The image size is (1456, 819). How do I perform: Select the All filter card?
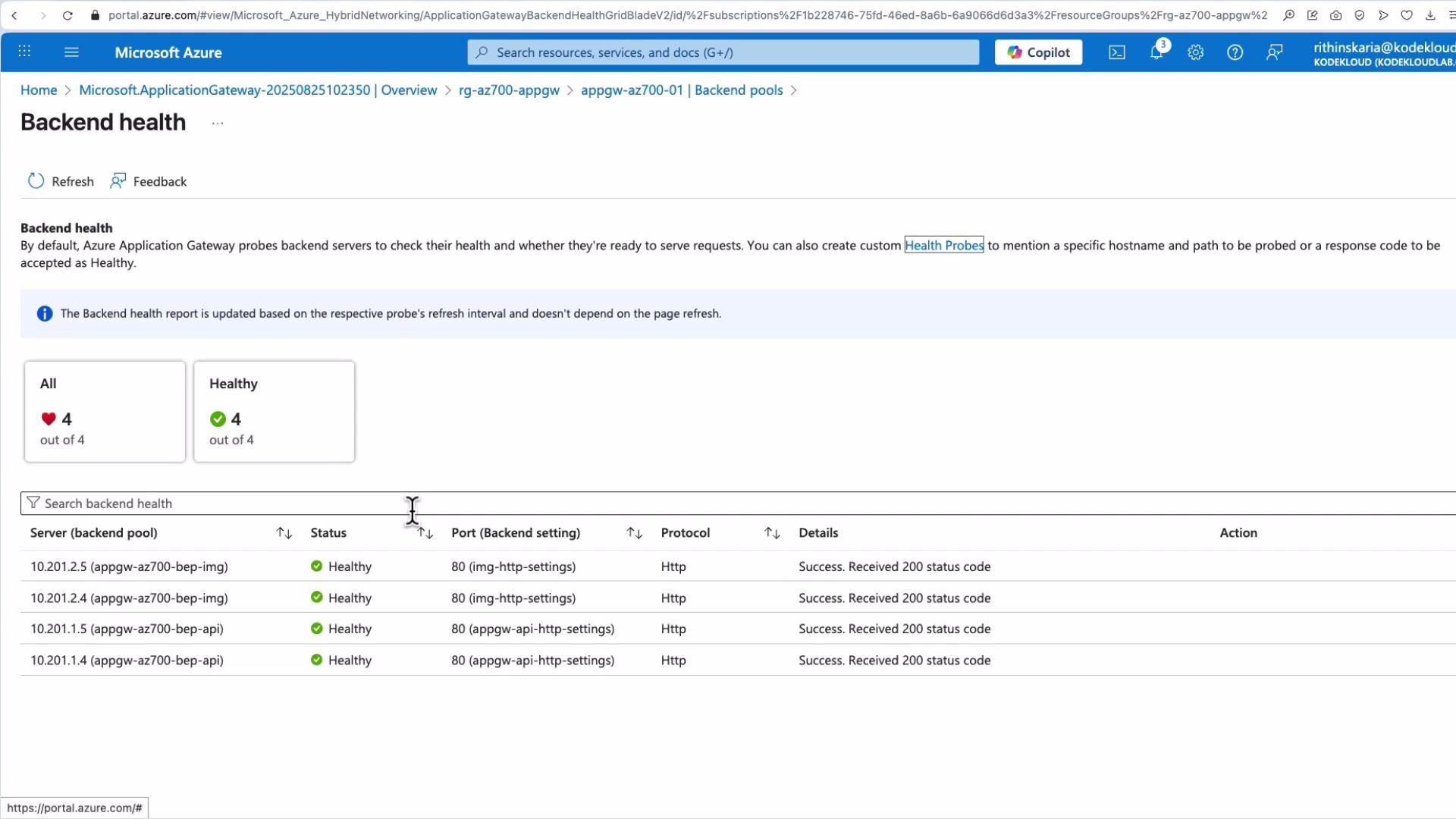pos(105,411)
